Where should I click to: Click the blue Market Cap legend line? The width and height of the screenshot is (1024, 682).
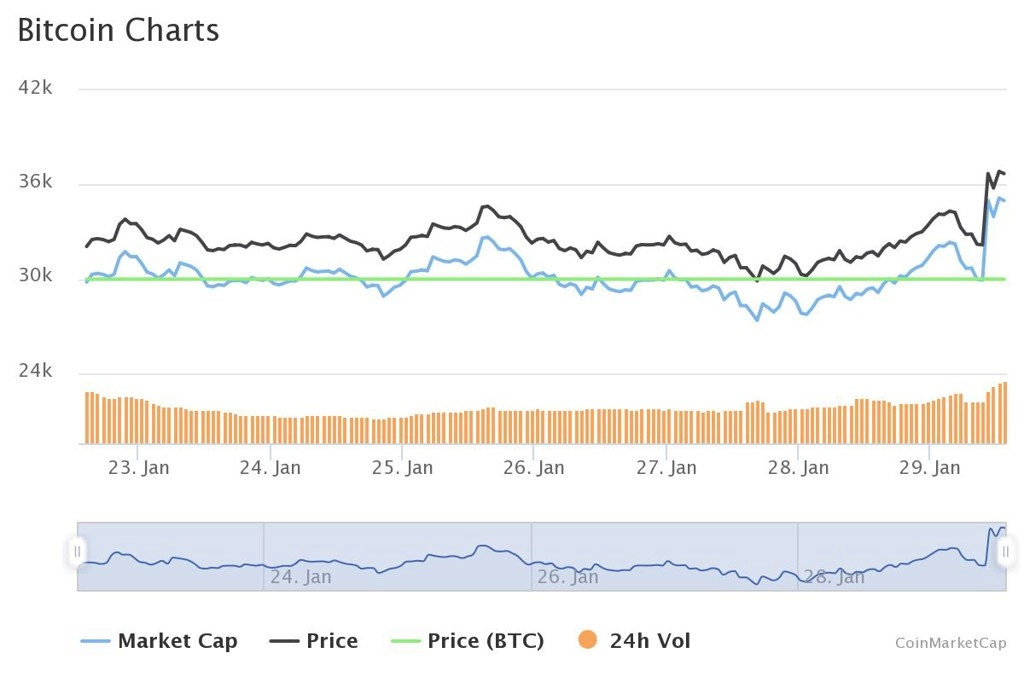(95, 641)
